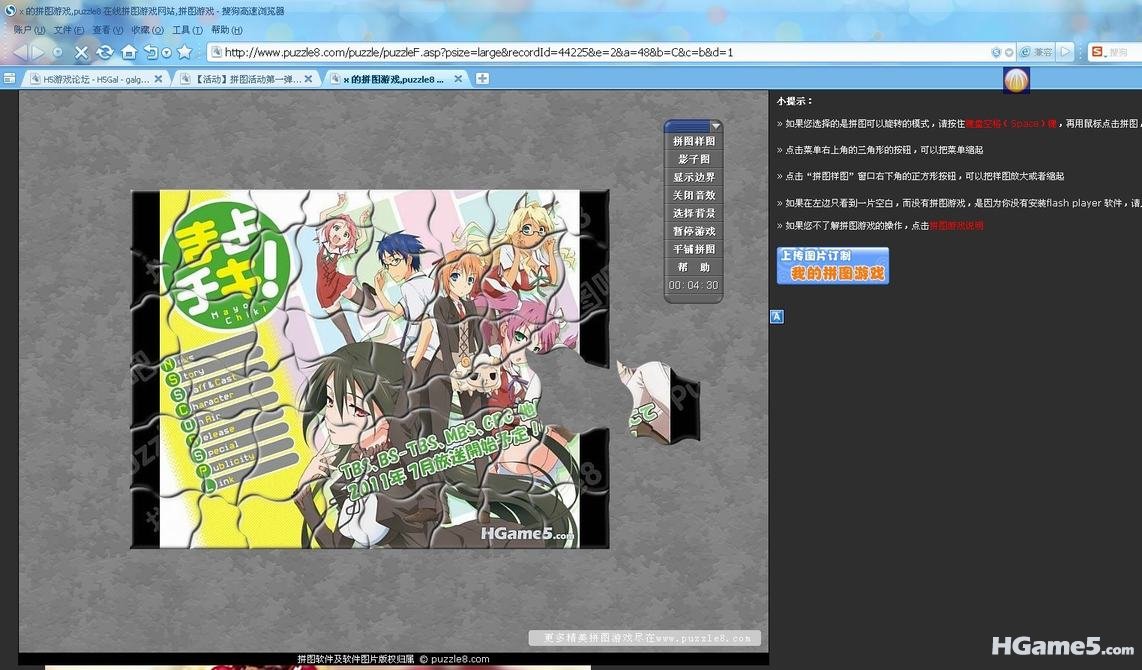This screenshot has width=1142, height=670.
Task: Click the blue title bar of puzzle menu
Action: click(x=688, y=126)
